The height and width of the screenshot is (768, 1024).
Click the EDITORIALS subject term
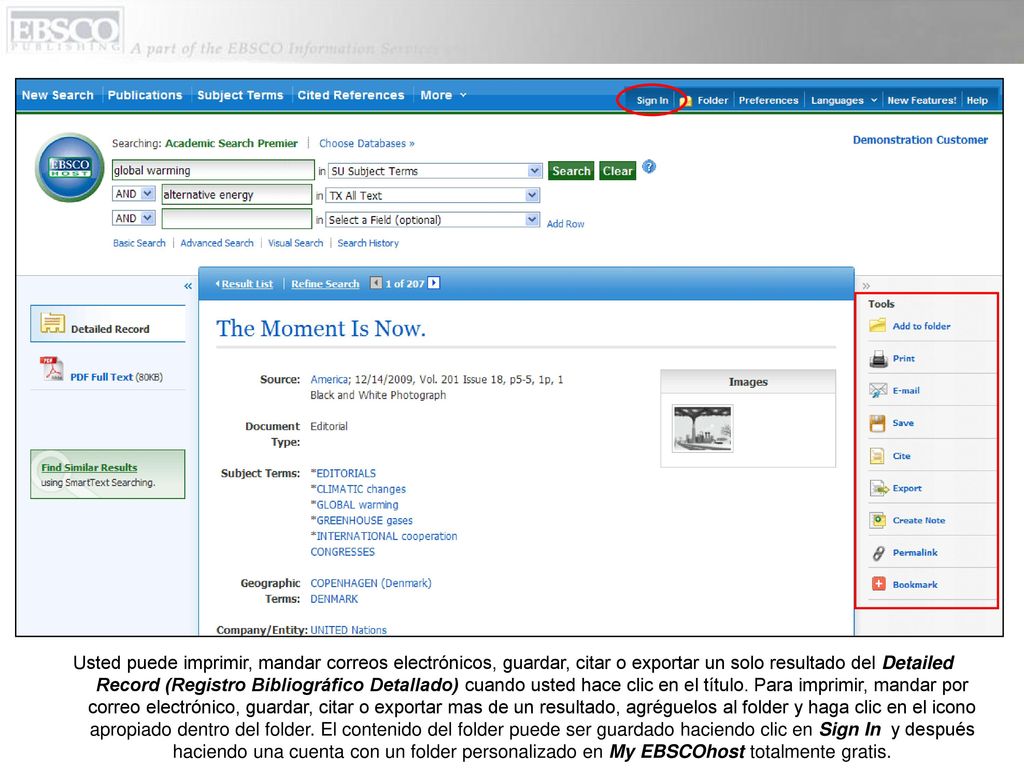346,473
